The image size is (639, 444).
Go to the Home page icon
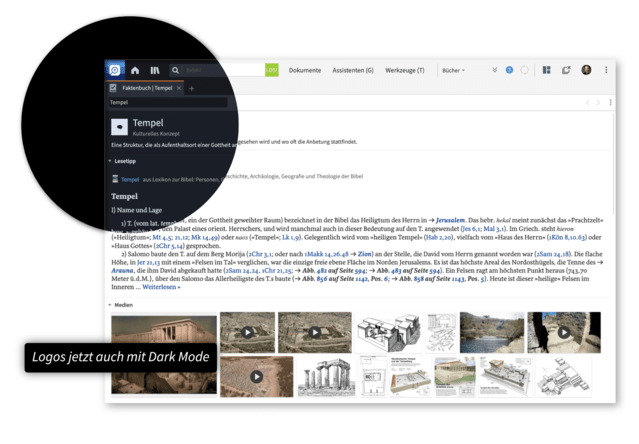click(x=135, y=70)
